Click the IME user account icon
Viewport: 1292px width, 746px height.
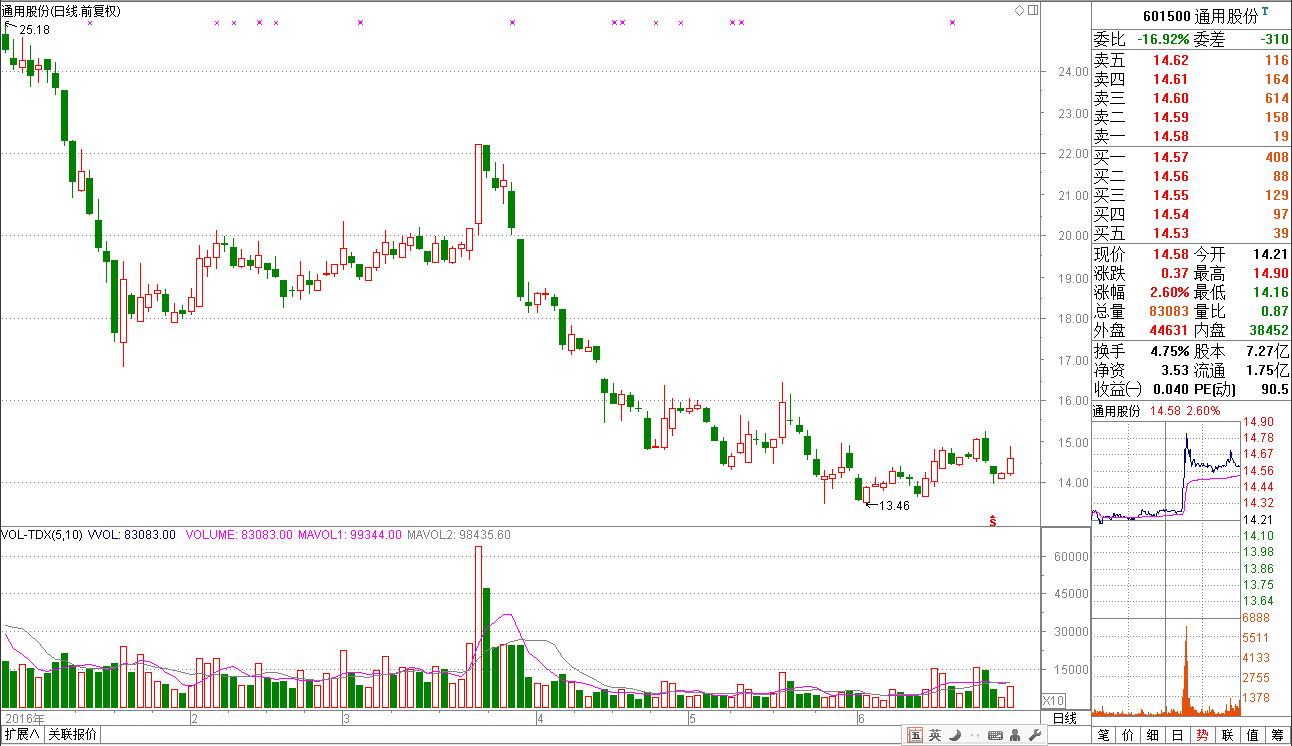click(x=1015, y=736)
